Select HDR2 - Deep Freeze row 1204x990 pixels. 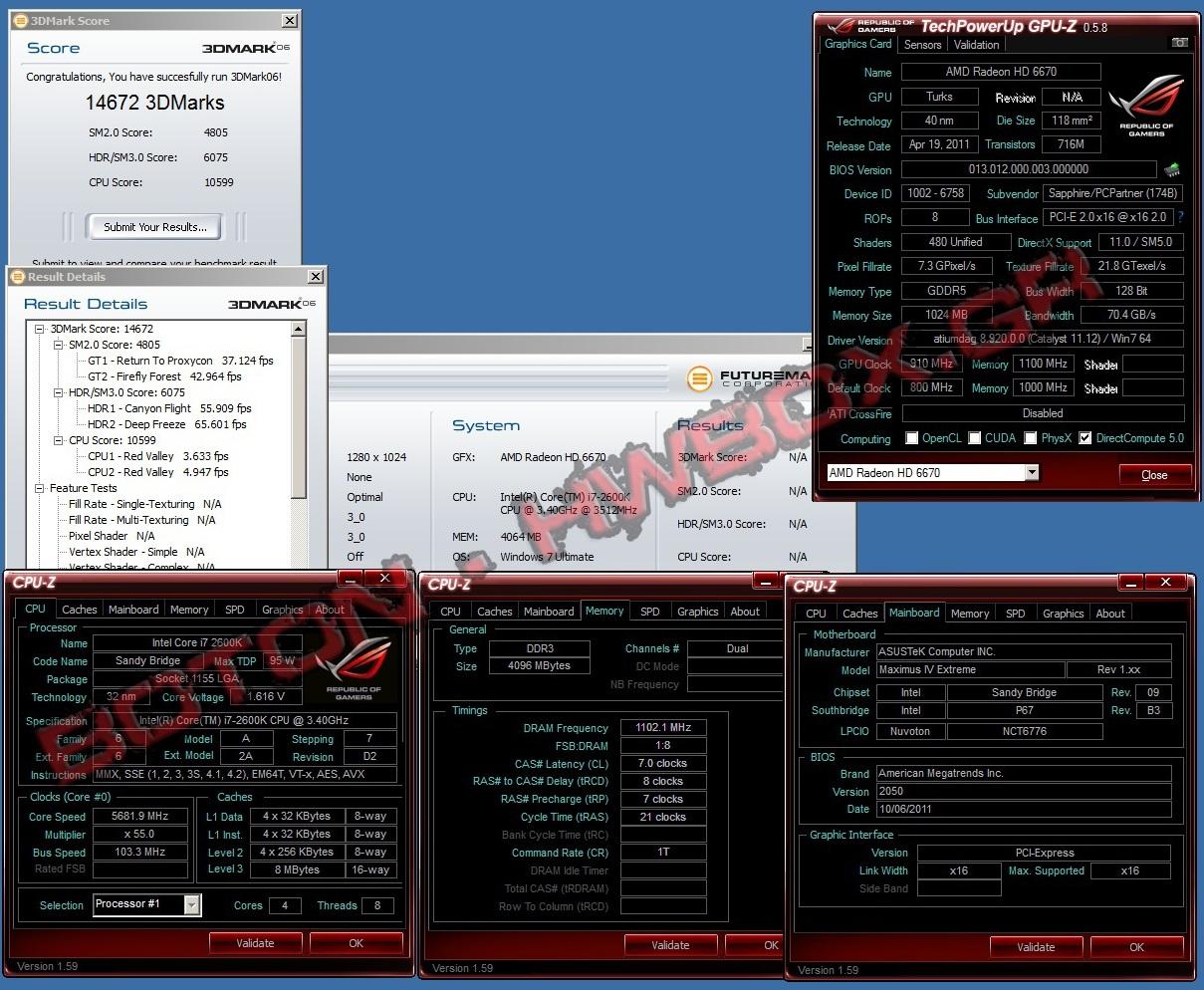tap(166, 424)
